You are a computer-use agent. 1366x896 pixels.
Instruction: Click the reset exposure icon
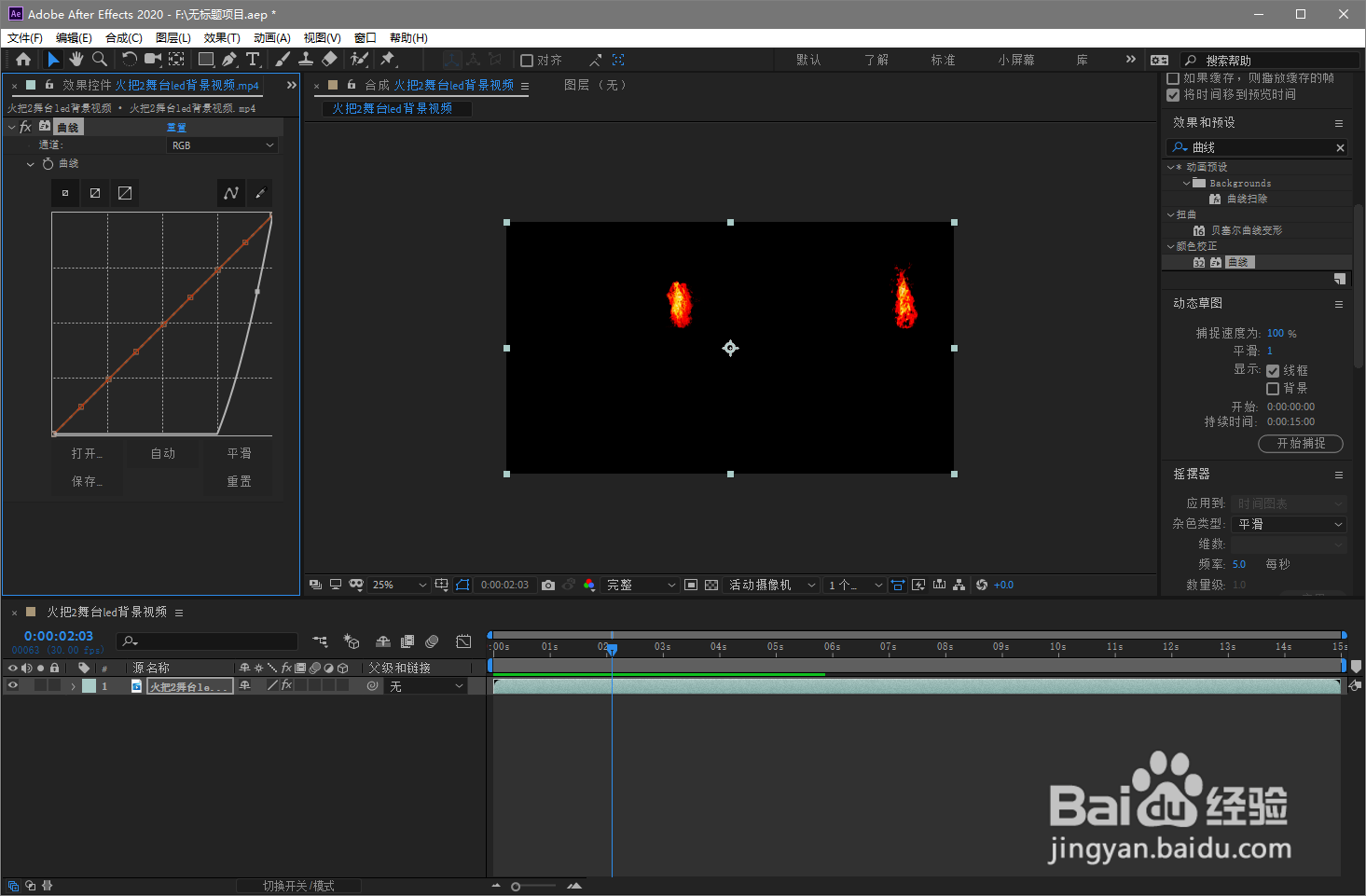pos(982,585)
